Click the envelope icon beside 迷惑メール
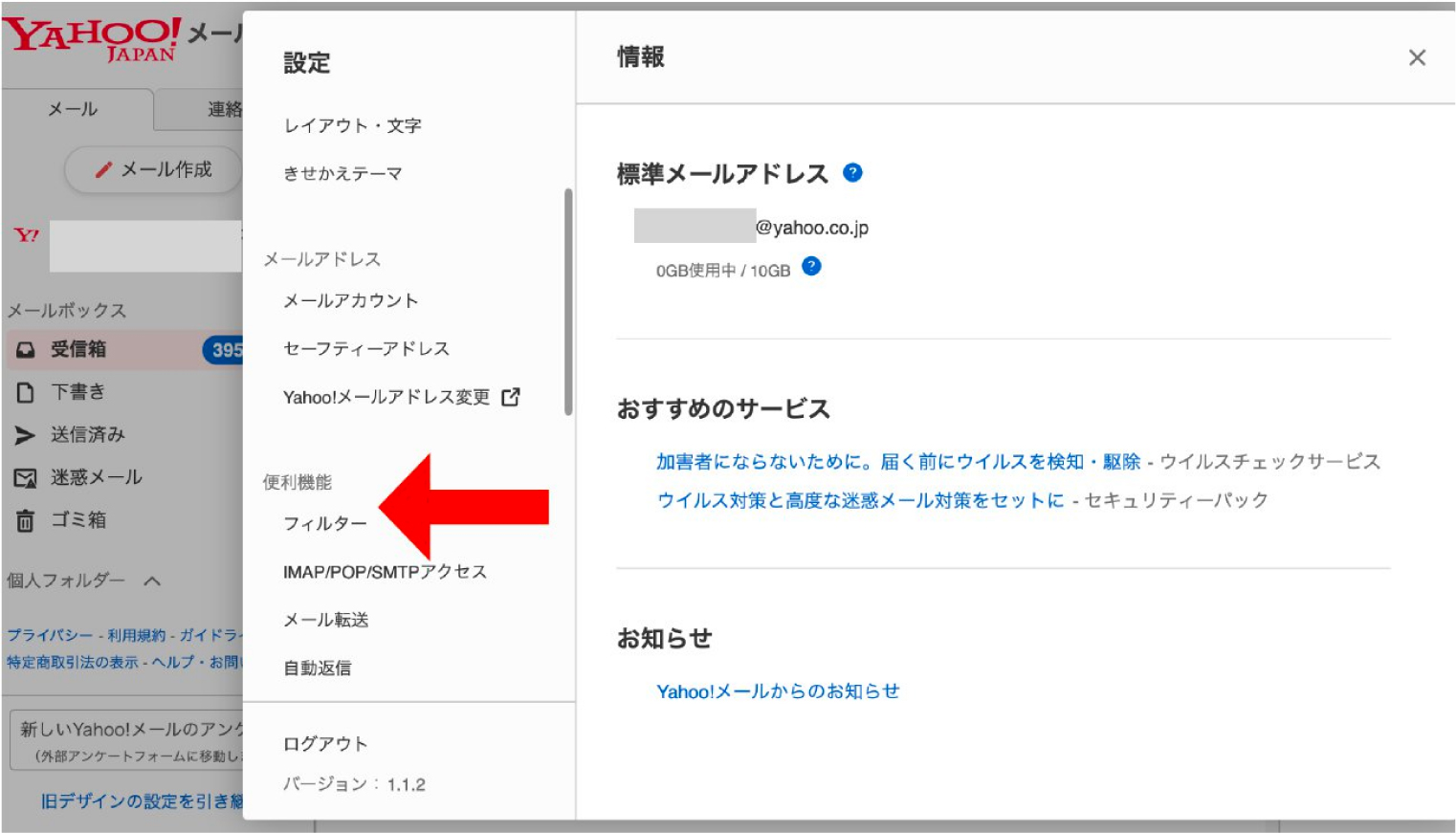Screen dimensions: 1456x833 [25, 477]
